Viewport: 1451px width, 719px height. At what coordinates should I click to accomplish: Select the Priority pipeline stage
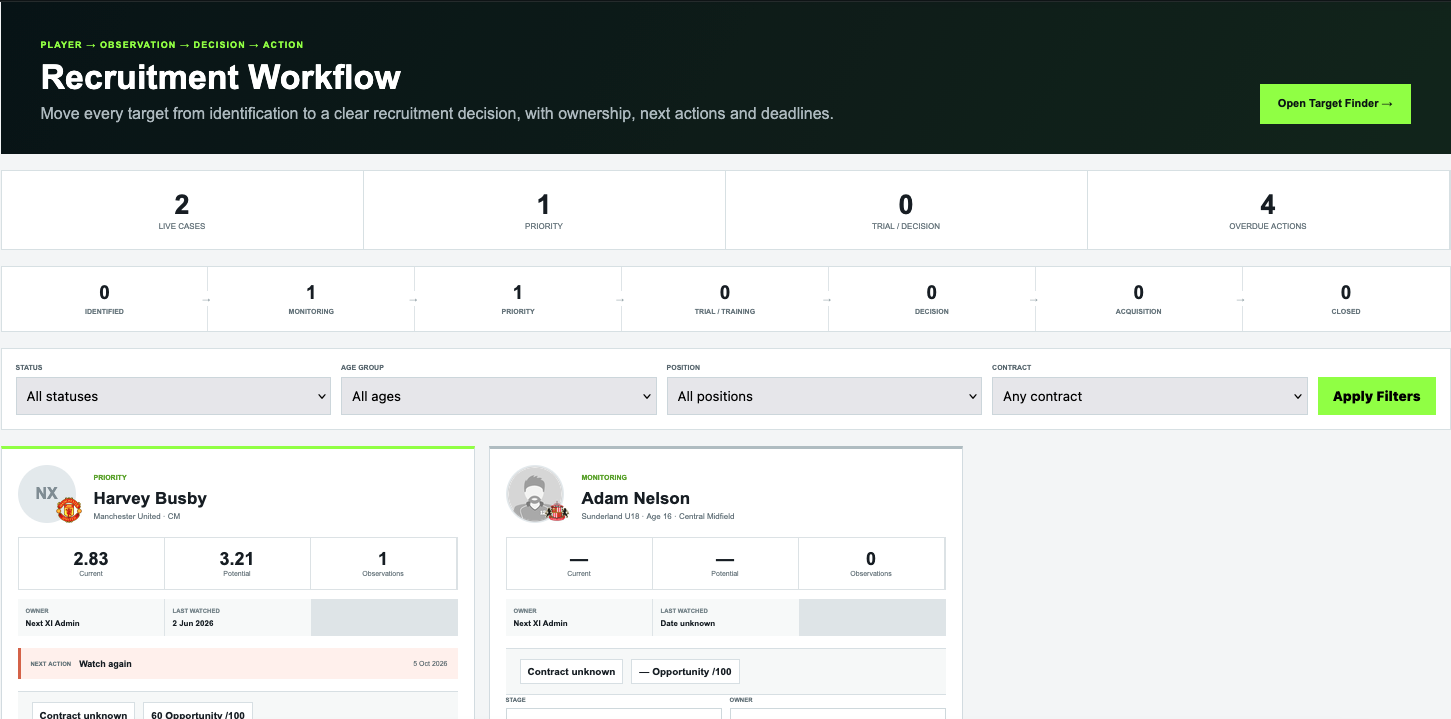[518, 299]
